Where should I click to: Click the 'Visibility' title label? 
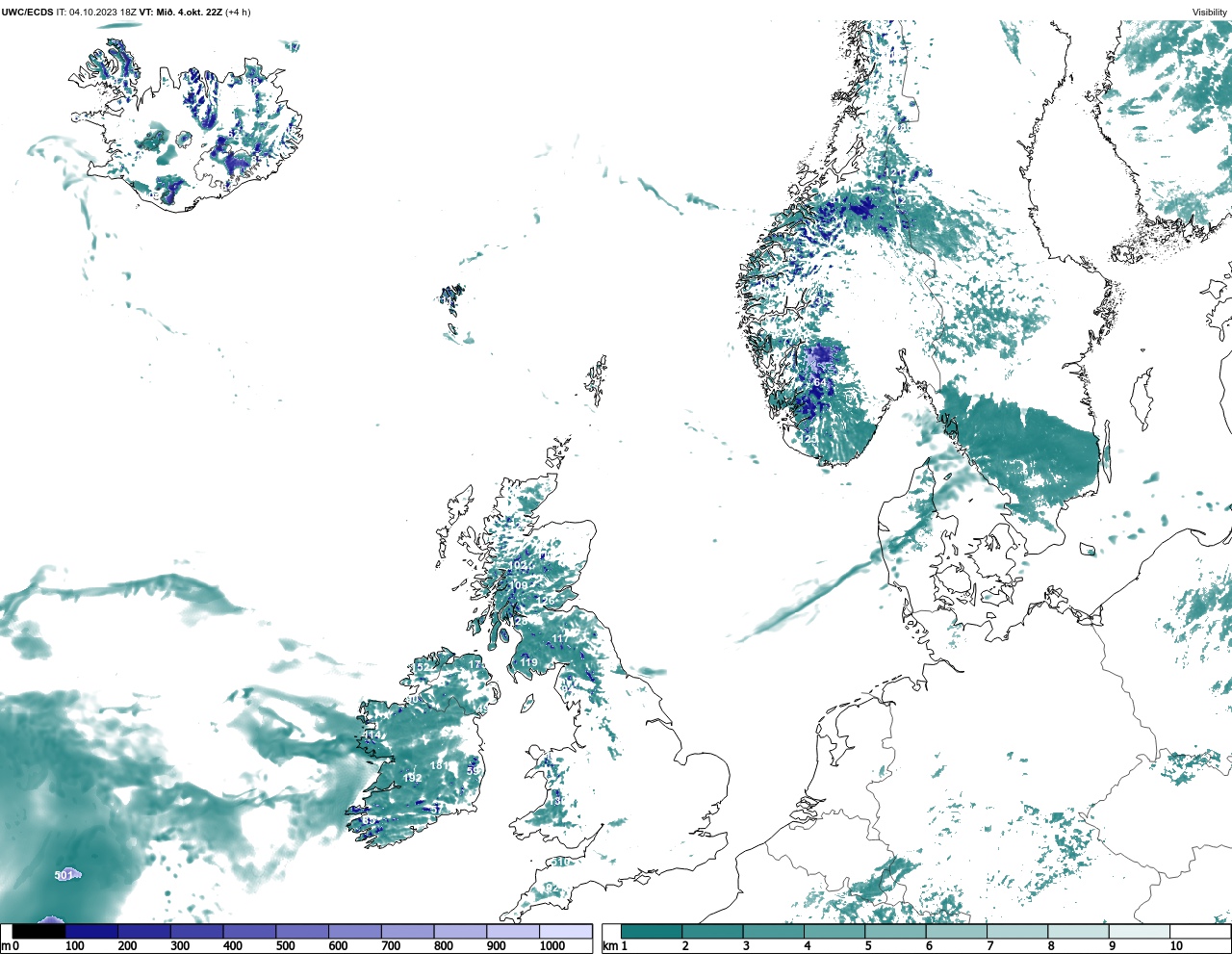1210,13
